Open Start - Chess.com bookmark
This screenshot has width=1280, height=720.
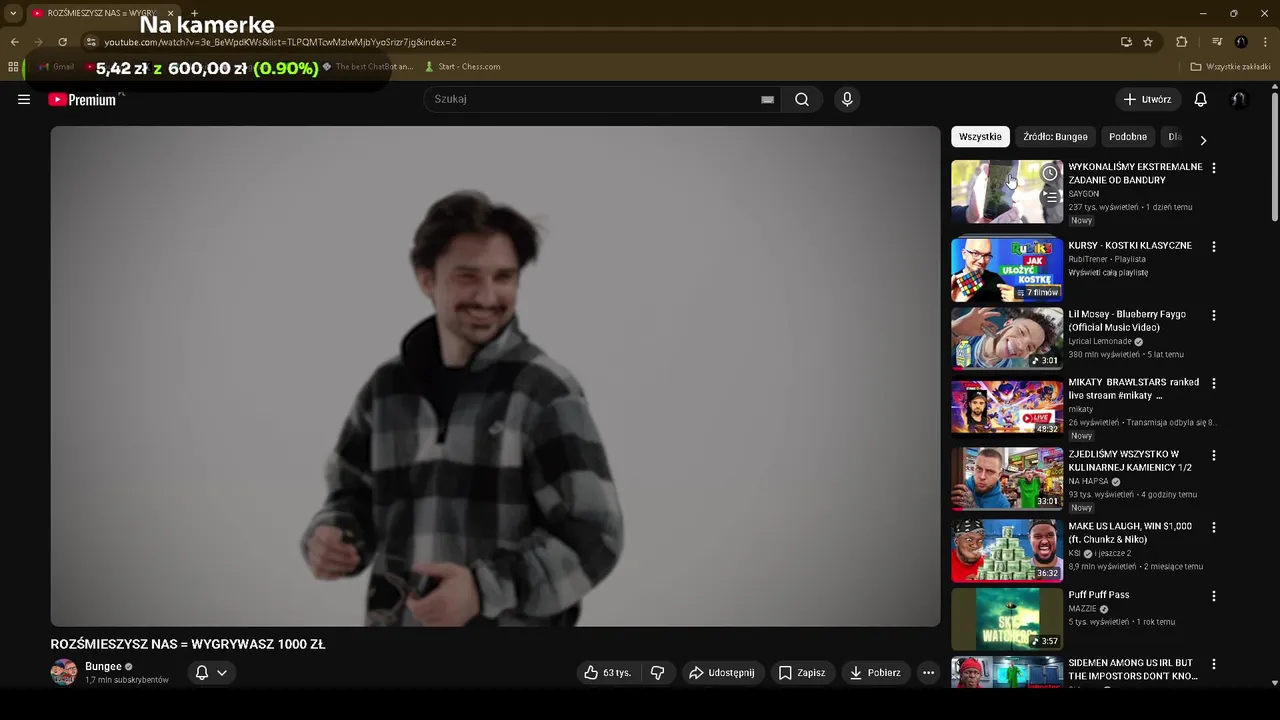click(462, 67)
